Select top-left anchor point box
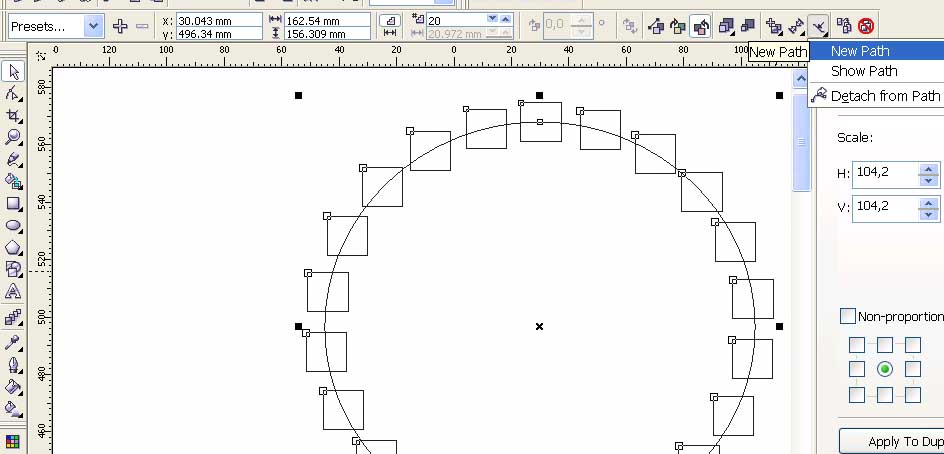This screenshot has width=944, height=454. (x=857, y=344)
